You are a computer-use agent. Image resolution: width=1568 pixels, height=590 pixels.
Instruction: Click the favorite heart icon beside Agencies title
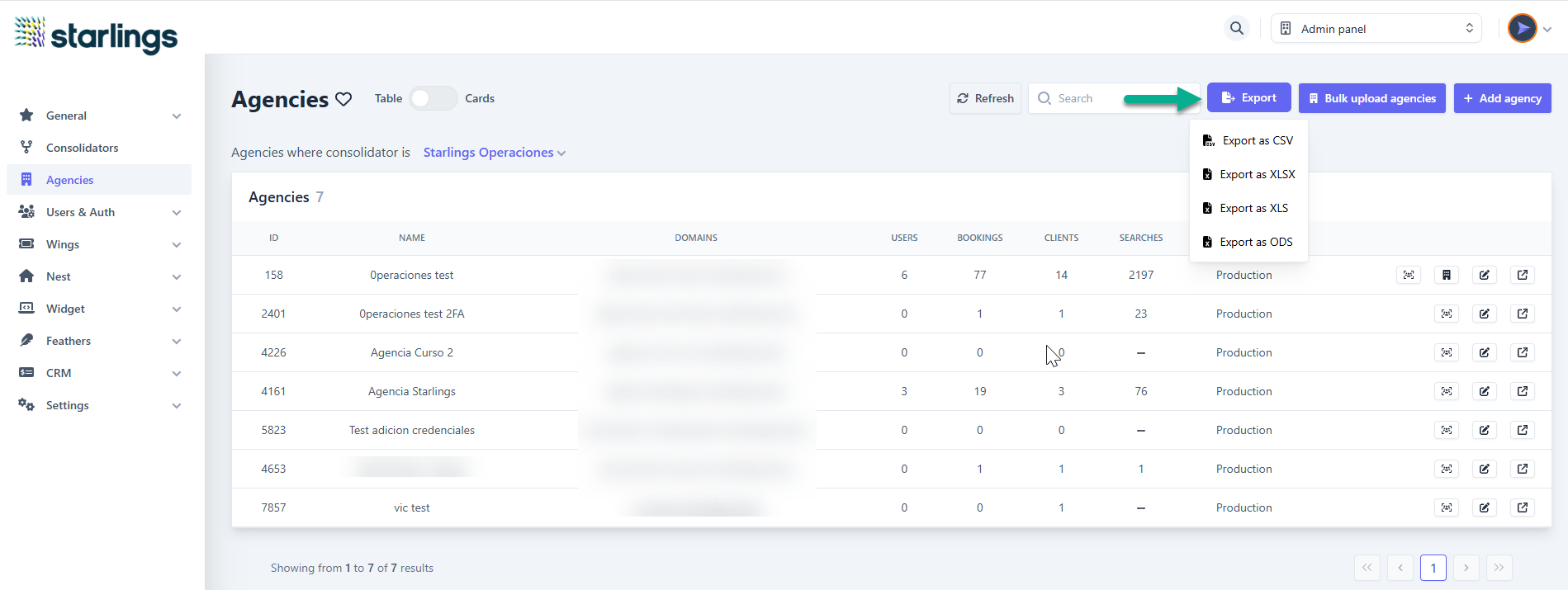coord(343,99)
